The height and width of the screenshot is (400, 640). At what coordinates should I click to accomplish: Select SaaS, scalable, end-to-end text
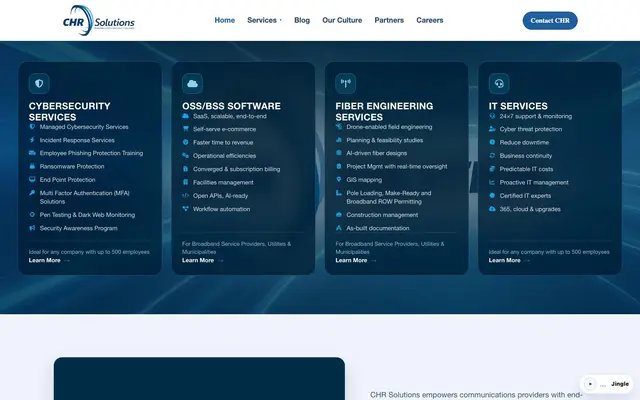coord(230,116)
